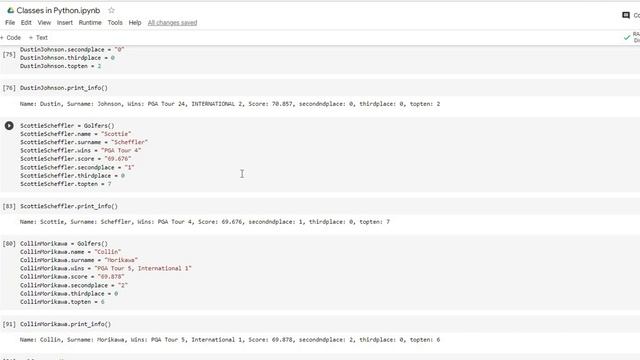Click the Google Drive icon beside notebook title

11,11
